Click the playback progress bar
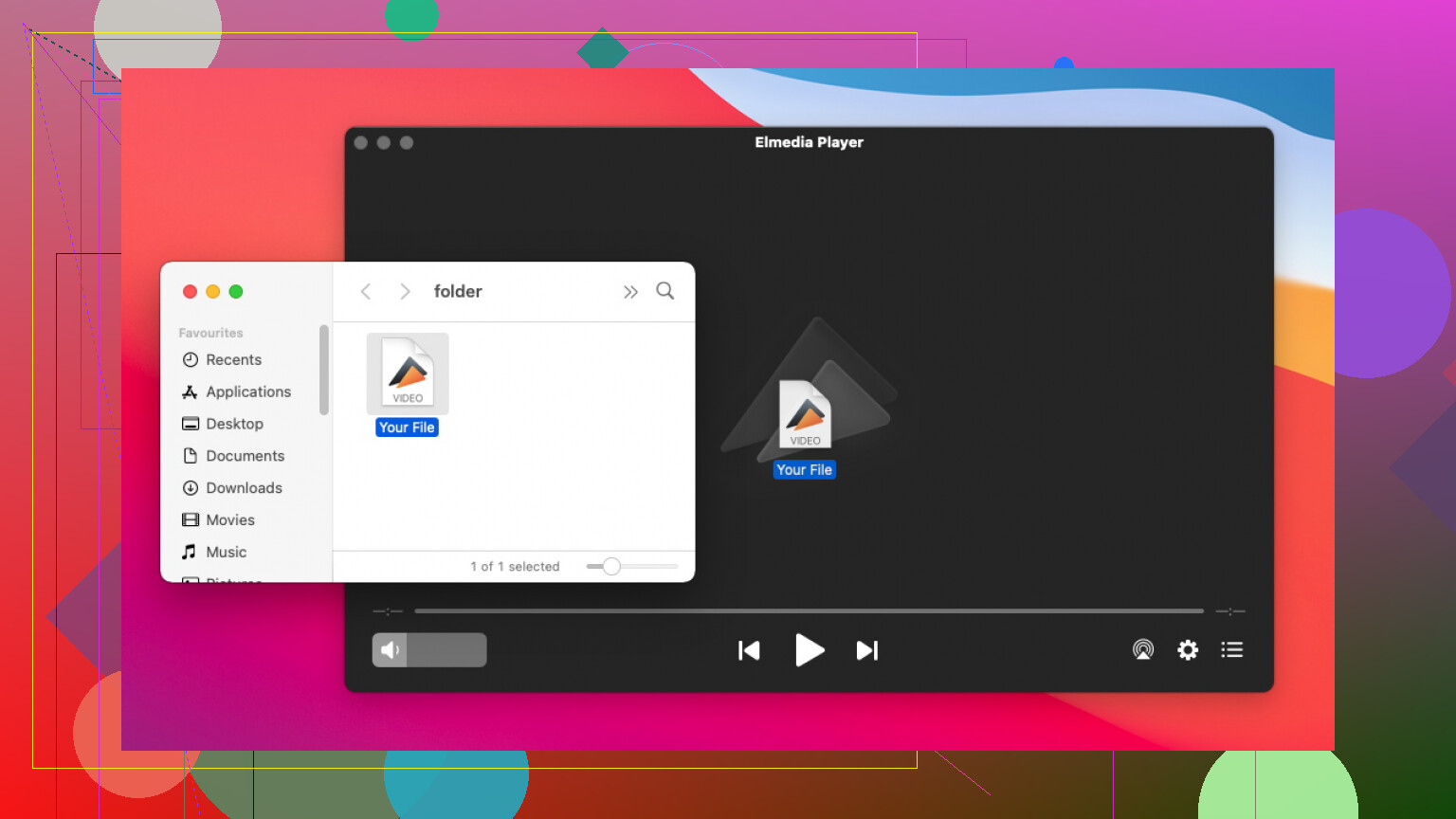1456x819 pixels. (x=809, y=611)
